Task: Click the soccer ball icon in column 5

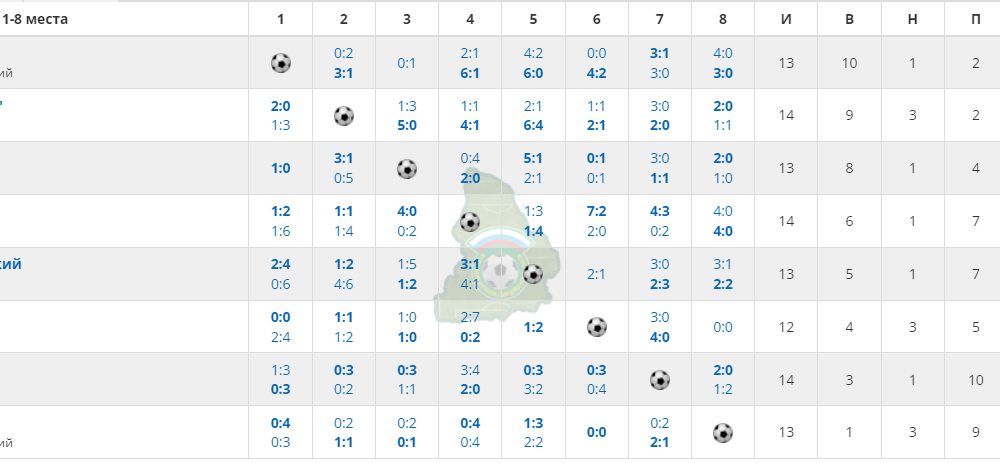Action: point(533,274)
